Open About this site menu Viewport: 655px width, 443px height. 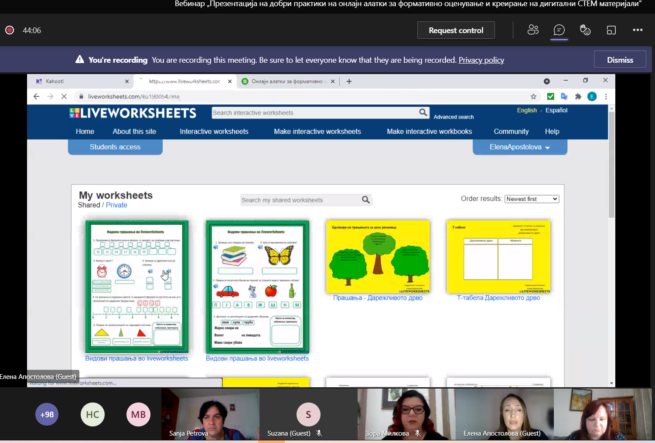(134, 131)
